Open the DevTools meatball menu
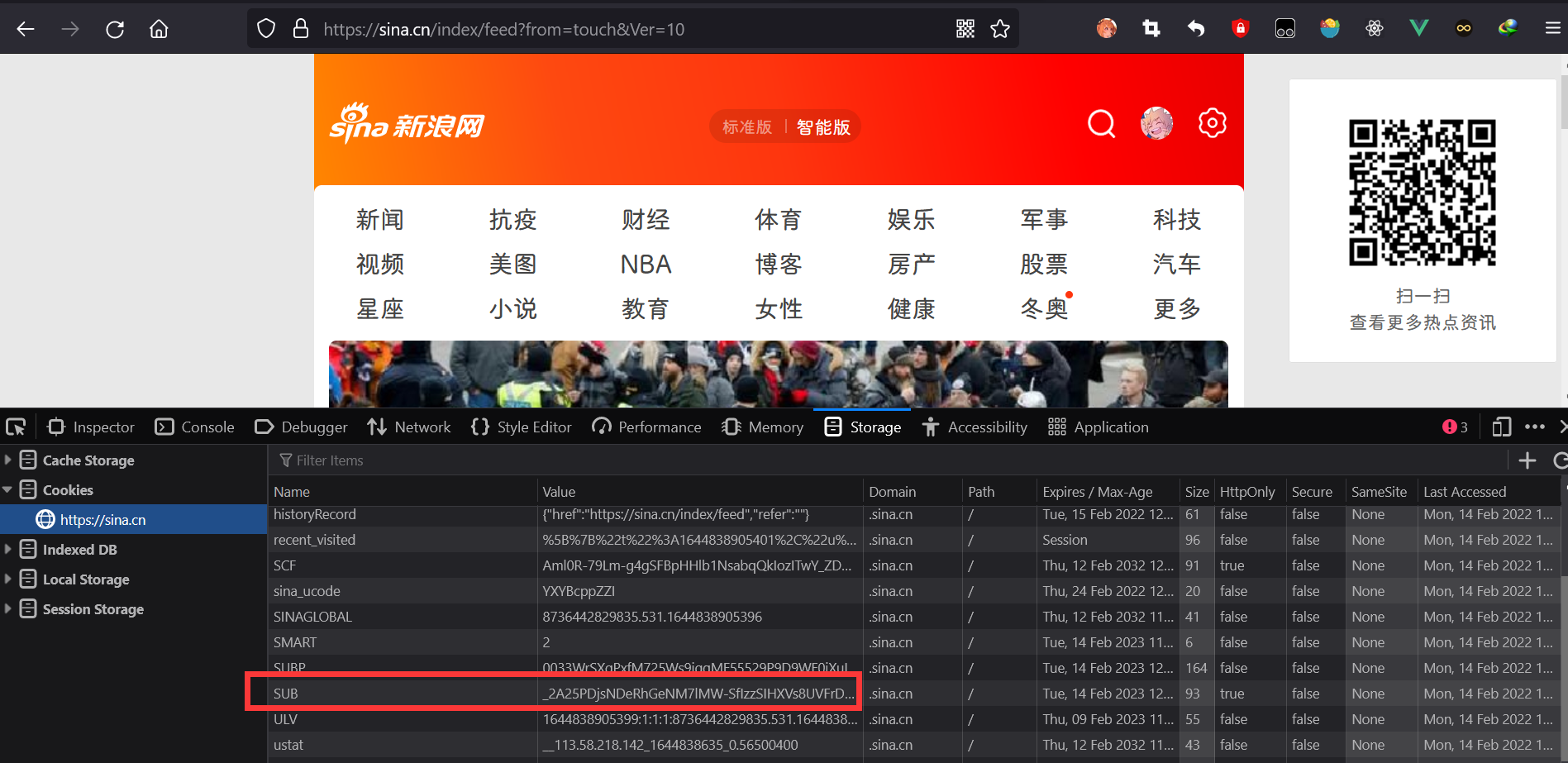 [x=1535, y=427]
